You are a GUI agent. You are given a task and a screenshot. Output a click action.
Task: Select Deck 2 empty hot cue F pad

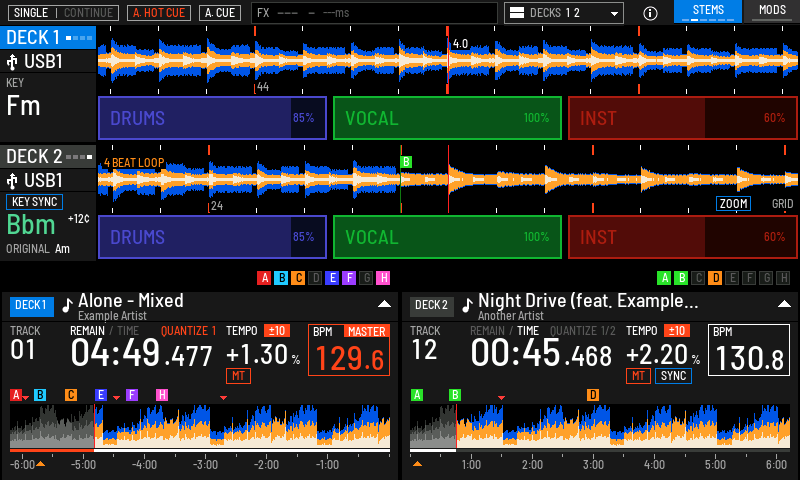749,278
